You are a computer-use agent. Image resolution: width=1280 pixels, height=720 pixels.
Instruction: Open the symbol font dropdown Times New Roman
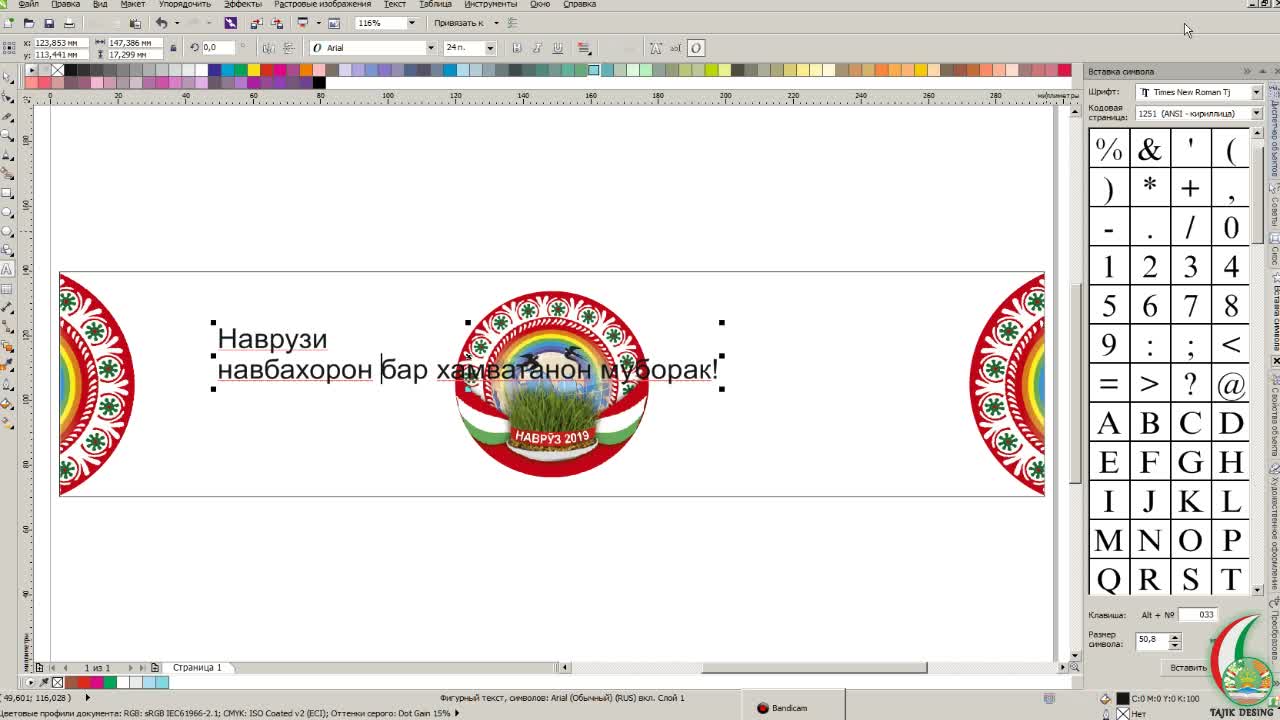pos(1256,92)
